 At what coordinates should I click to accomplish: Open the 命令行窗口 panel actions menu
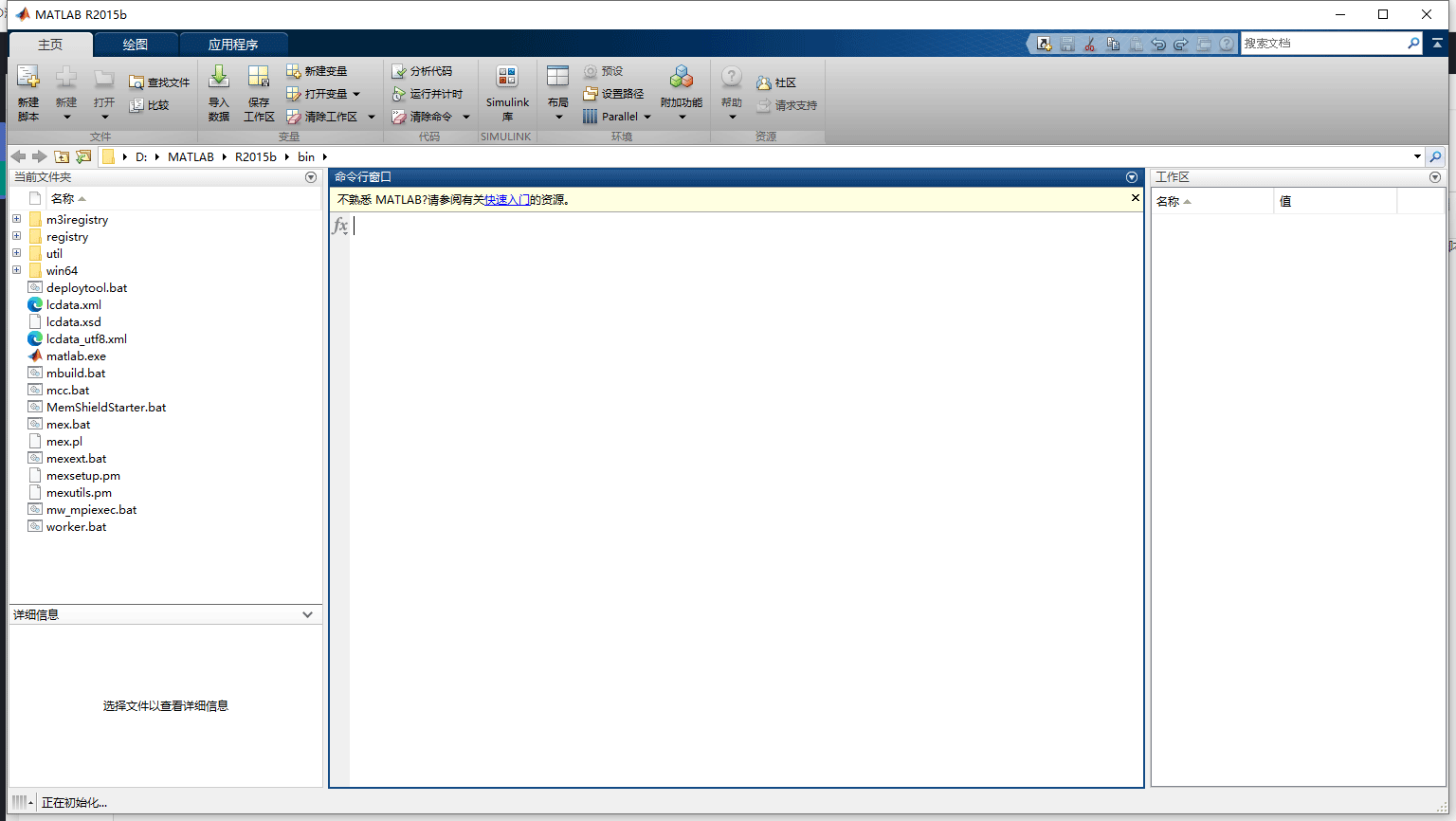[1131, 177]
